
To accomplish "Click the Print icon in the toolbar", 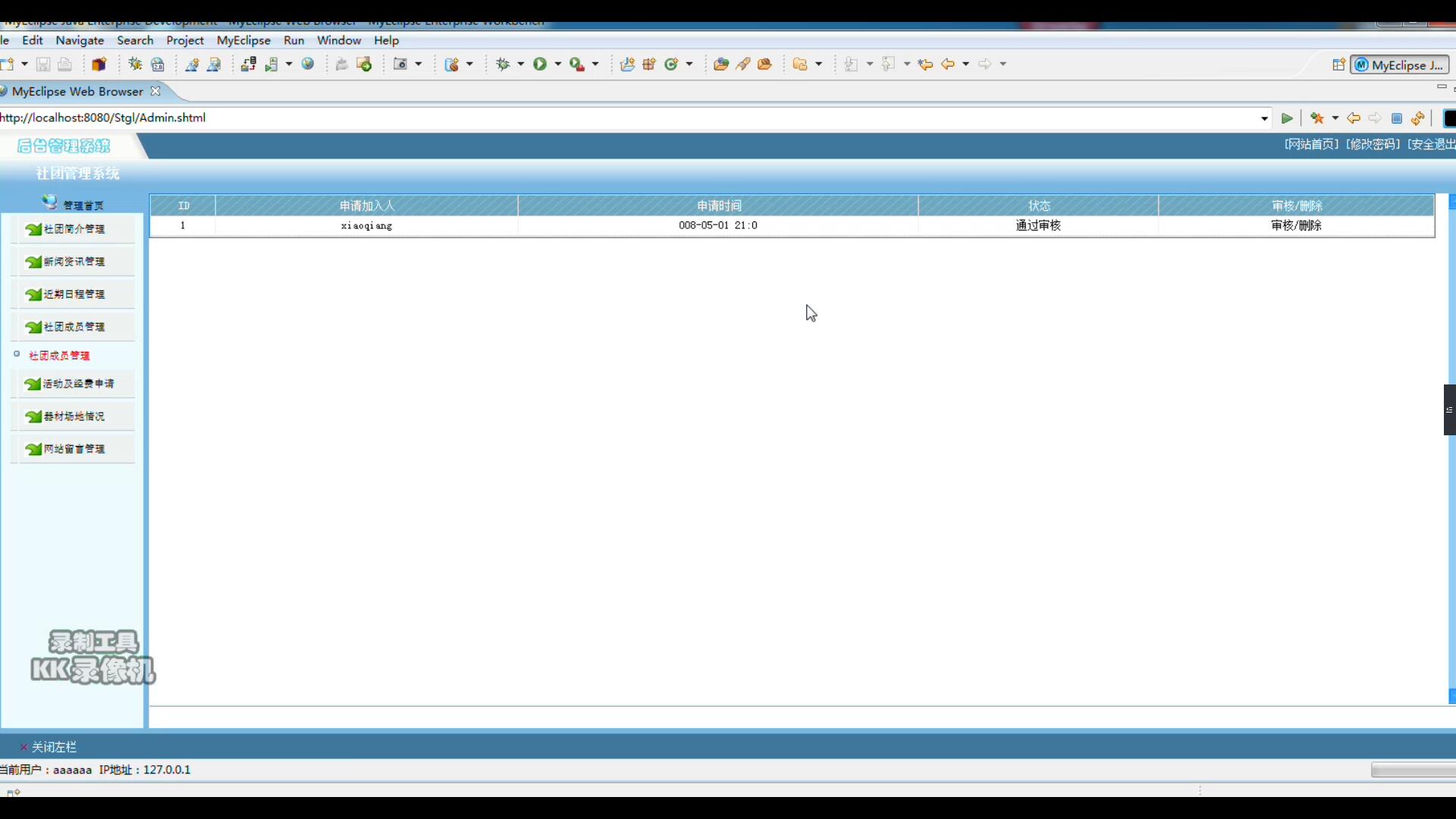I will [64, 64].
